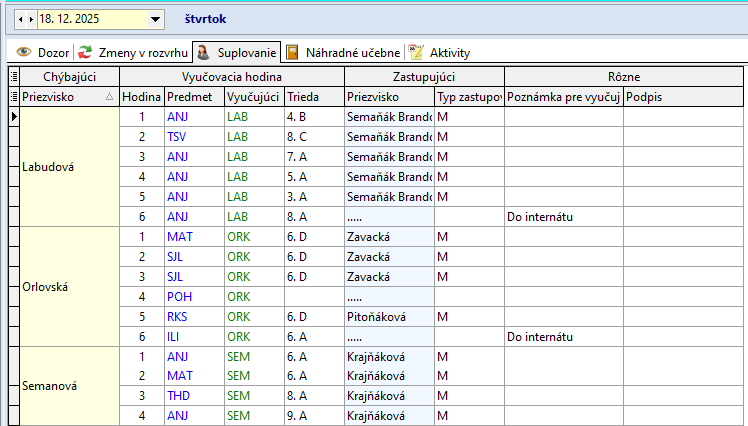The height and width of the screenshot is (426, 748).
Task: Click the Hodina column header
Action: tap(141, 97)
